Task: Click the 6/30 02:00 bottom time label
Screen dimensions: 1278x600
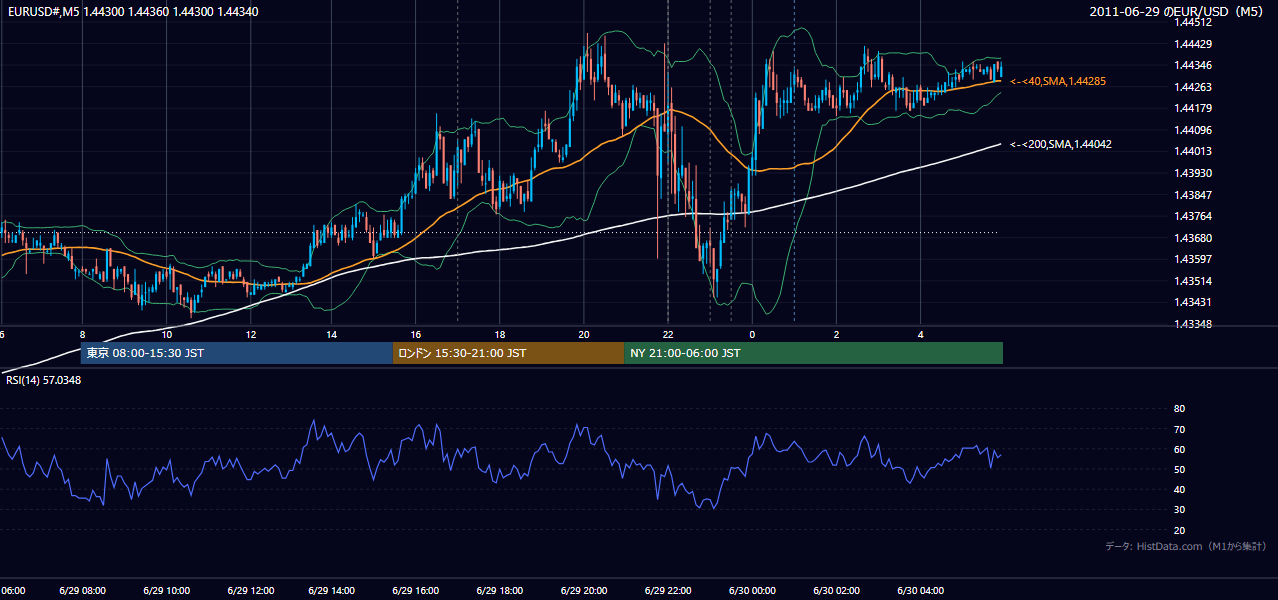Action: pyautogui.click(x=835, y=591)
